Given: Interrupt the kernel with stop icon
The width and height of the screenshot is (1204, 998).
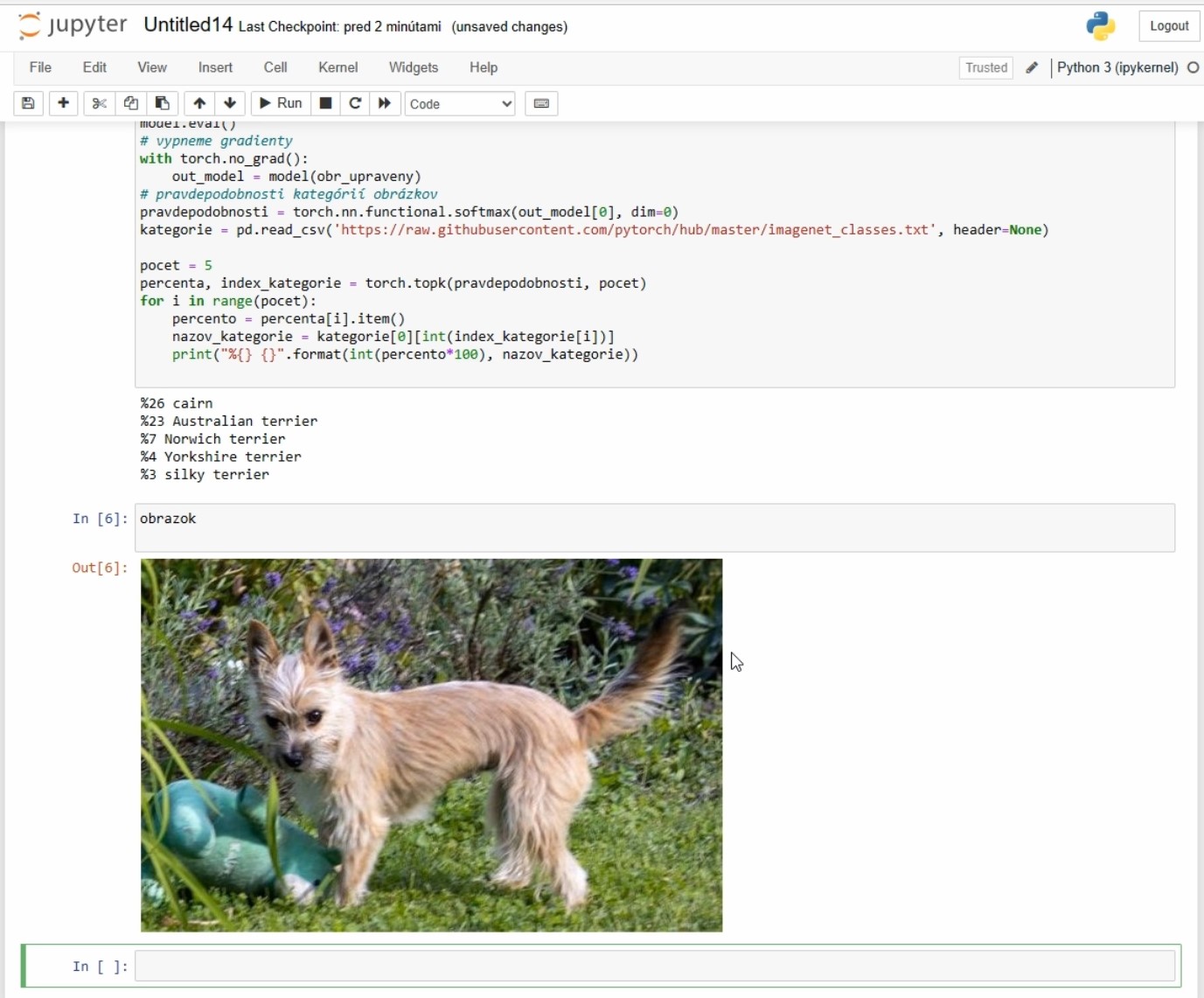Looking at the screenshot, I should click(x=325, y=103).
